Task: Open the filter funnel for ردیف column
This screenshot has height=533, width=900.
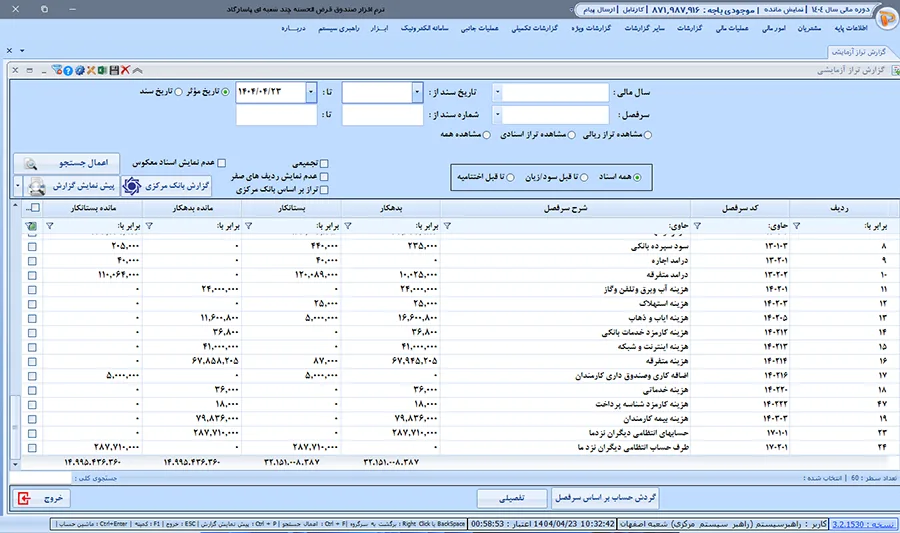Action: (x=796, y=226)
